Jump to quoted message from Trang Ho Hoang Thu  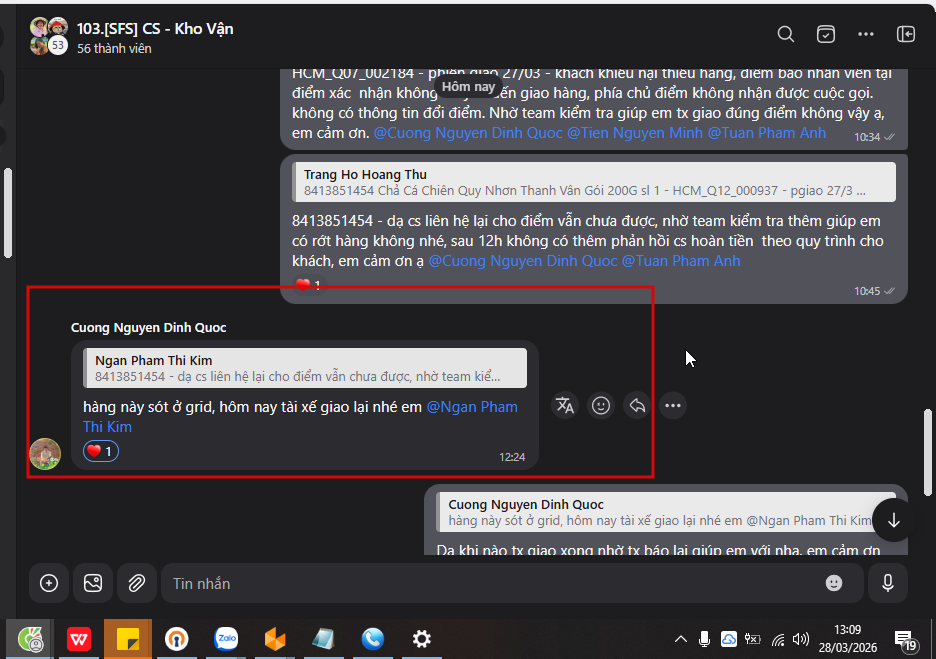pos(594,182)
